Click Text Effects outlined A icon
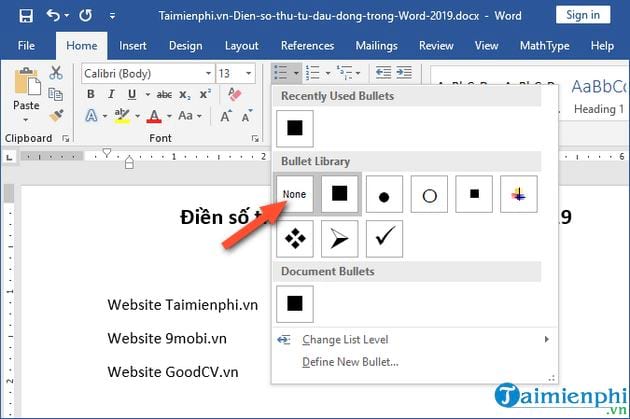The height and width of the screenshot is (419, 630). coord(92,116)
